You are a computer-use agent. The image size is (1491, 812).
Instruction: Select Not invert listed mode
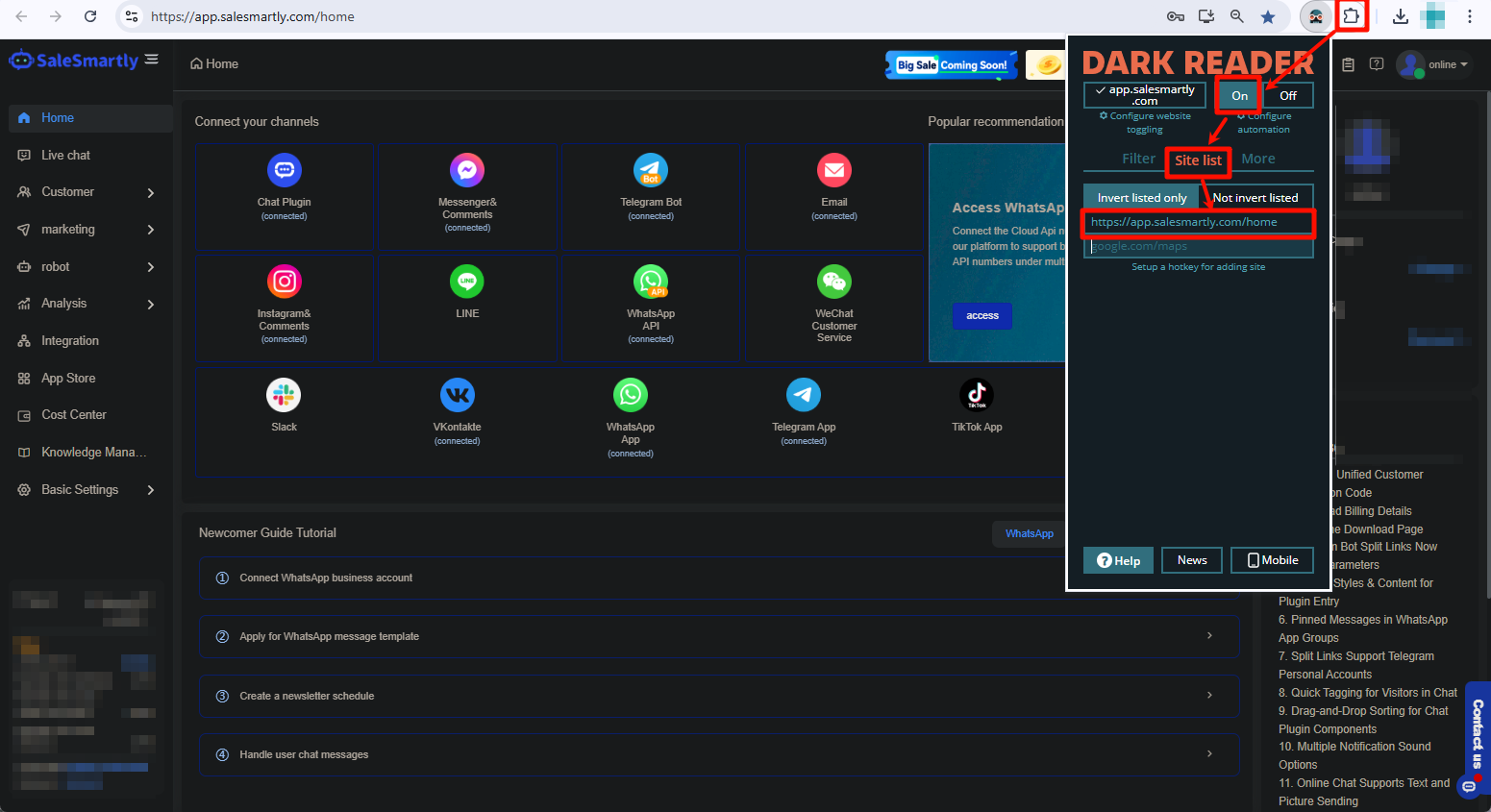coord(1256,197)
